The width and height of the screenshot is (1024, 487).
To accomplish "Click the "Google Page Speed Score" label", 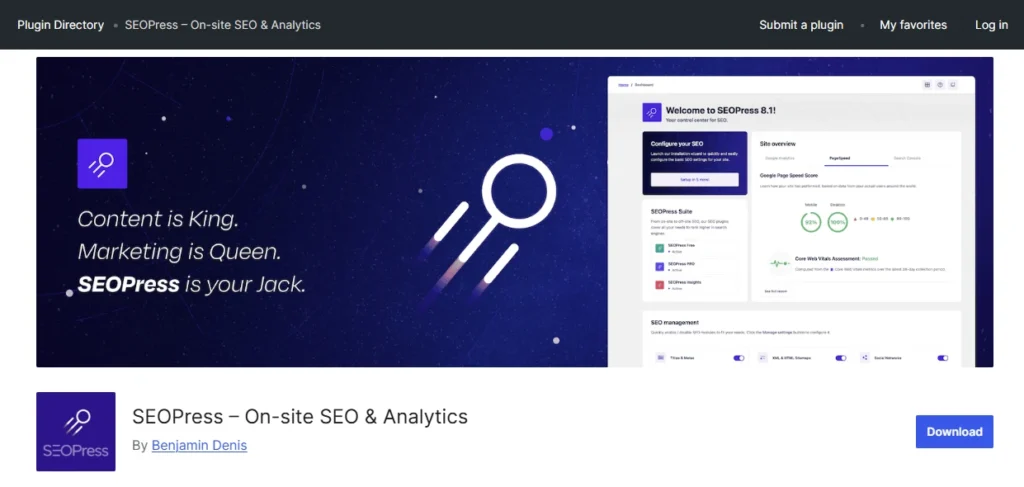I will point(789,176).
